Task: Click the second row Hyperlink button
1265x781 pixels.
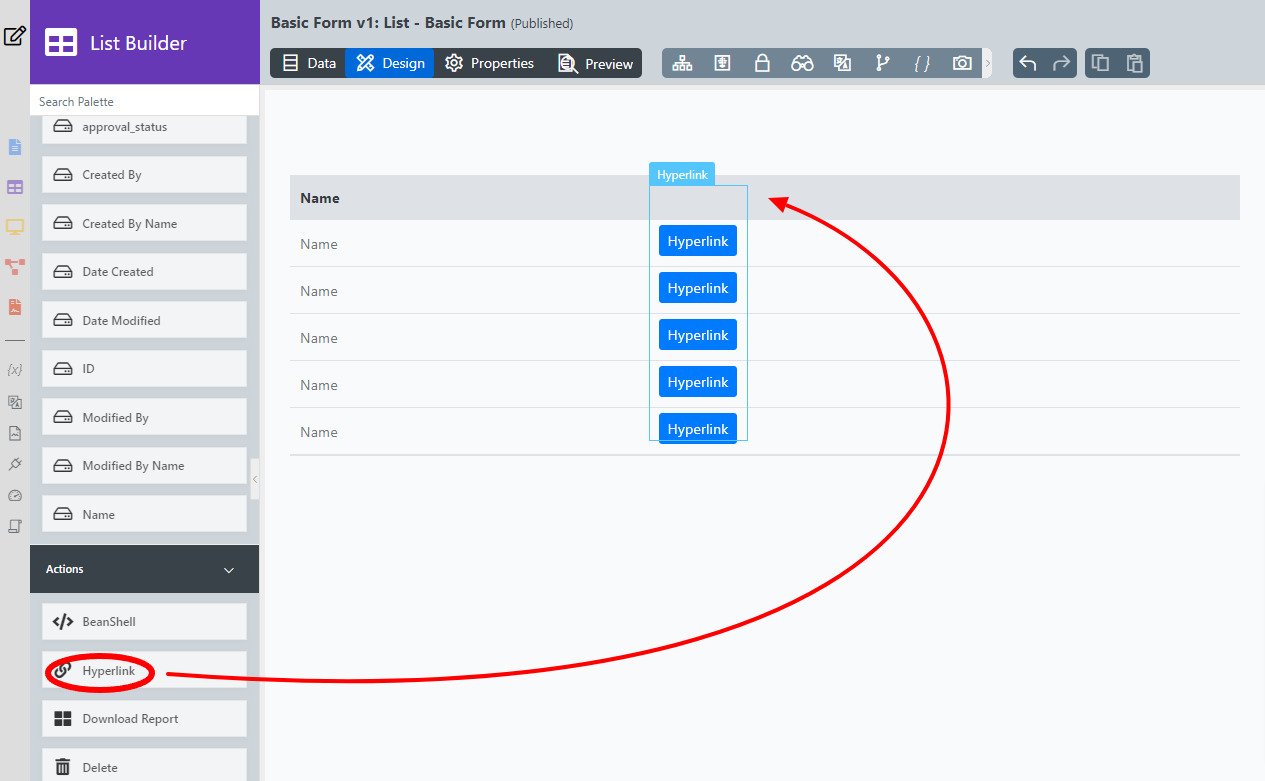Action: click(x=698, y=288)
